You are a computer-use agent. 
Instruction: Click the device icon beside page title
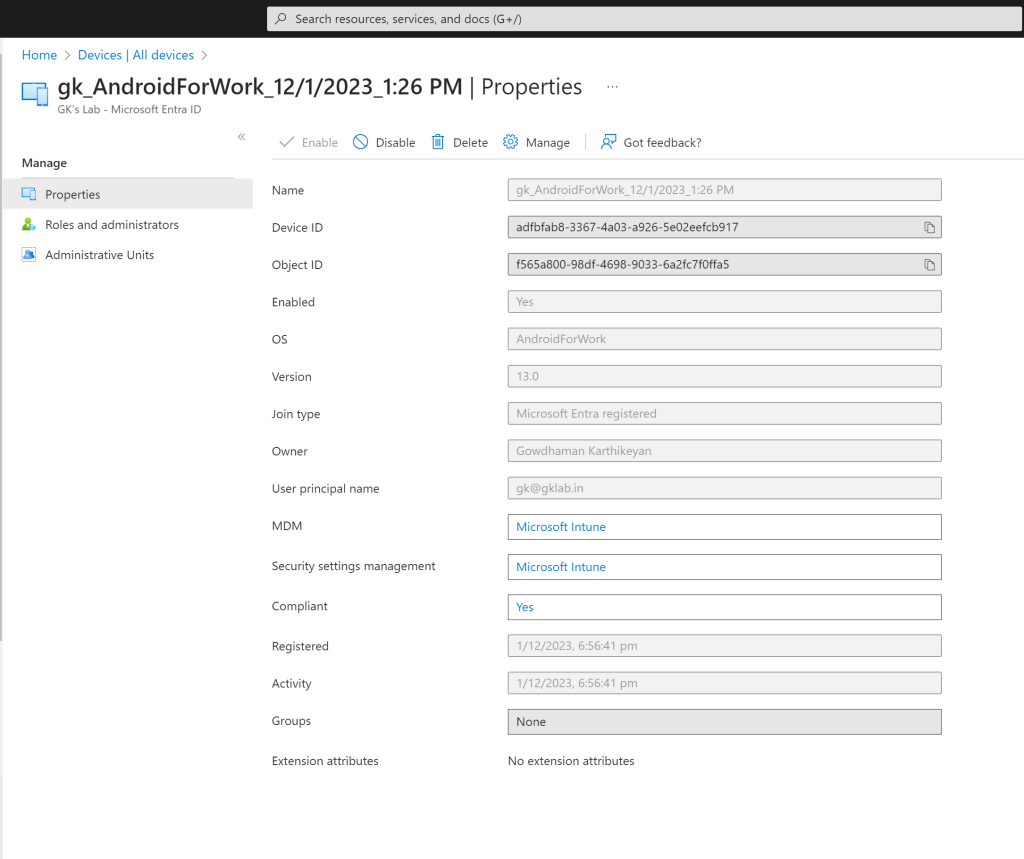point(35,93)
